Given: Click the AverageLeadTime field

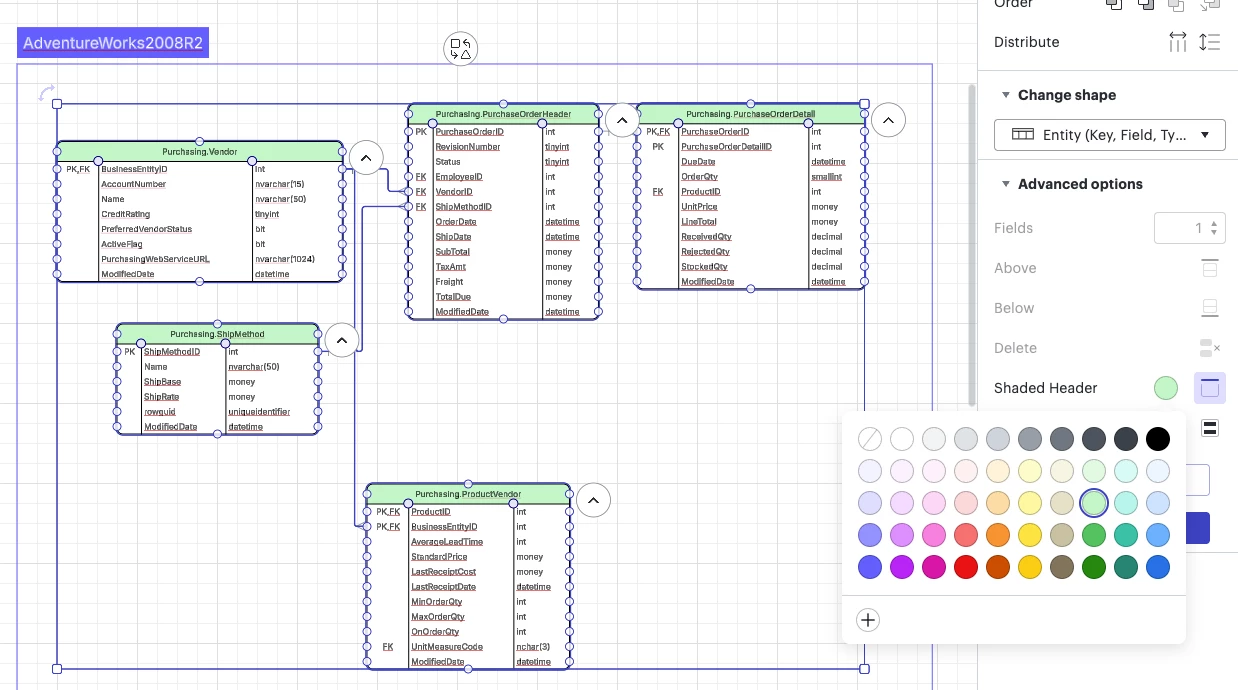Looking at the screenshot, I should point(447,542).
